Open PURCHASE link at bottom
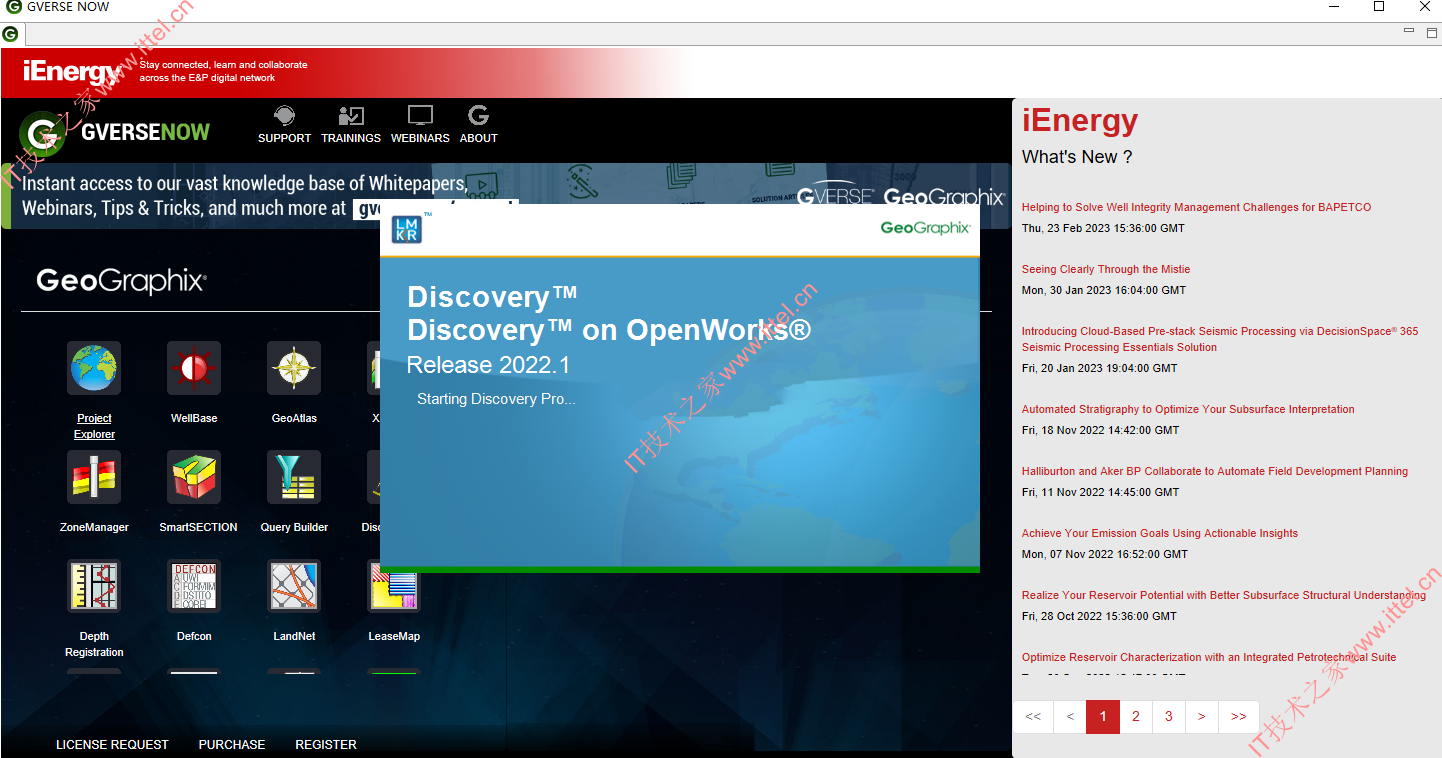The height and width of the screenshot is (758, 1442). point(232,744)
